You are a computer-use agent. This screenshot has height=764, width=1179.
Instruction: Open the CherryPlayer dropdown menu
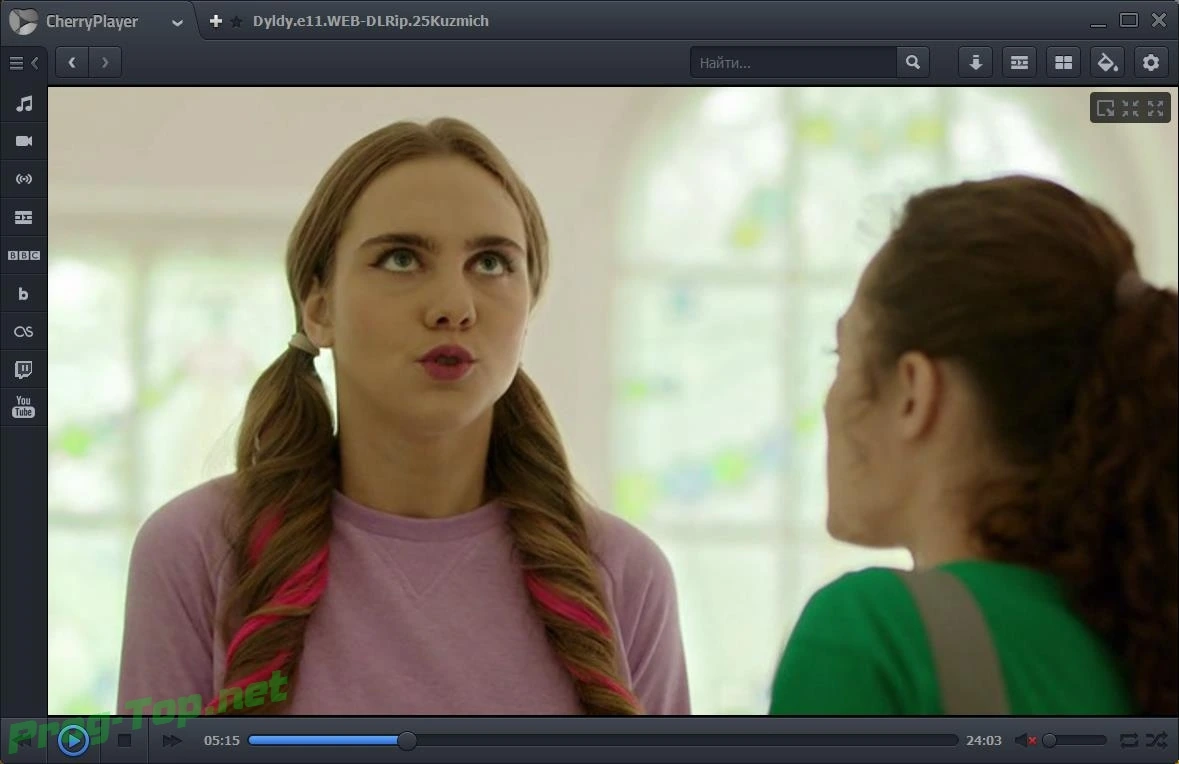click(177, 23)
